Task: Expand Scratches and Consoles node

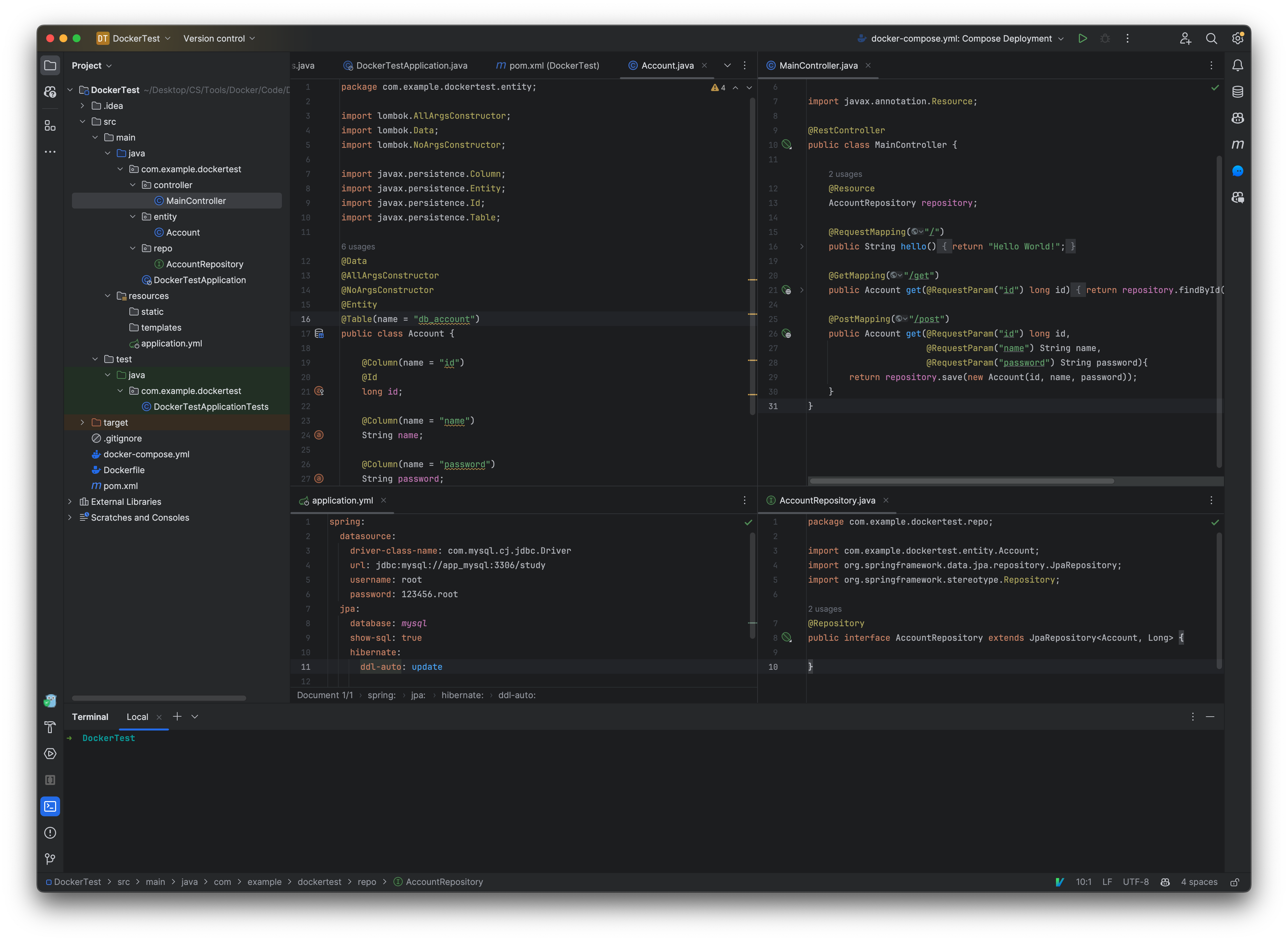Action: [x=70, y=517]
